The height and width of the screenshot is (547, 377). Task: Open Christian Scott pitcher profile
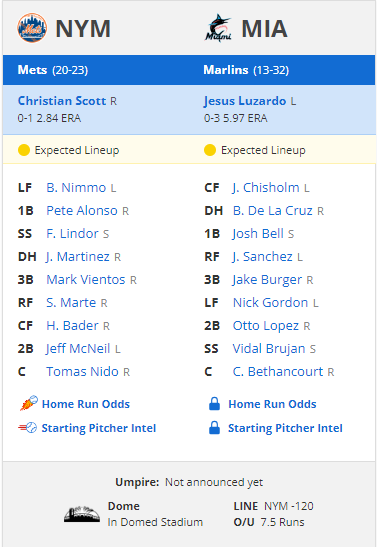[62, 101]
